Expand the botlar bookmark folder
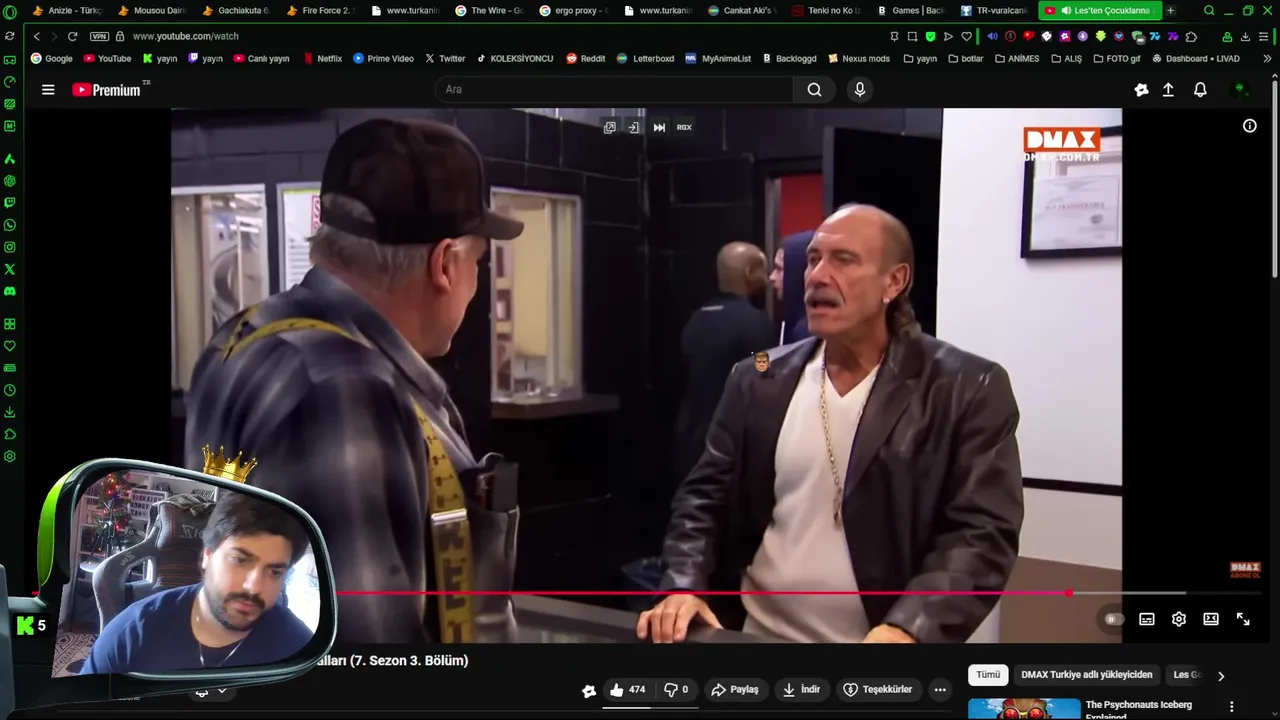Image resolution: width=1280 pixels, height=720 pixels. 965,58
